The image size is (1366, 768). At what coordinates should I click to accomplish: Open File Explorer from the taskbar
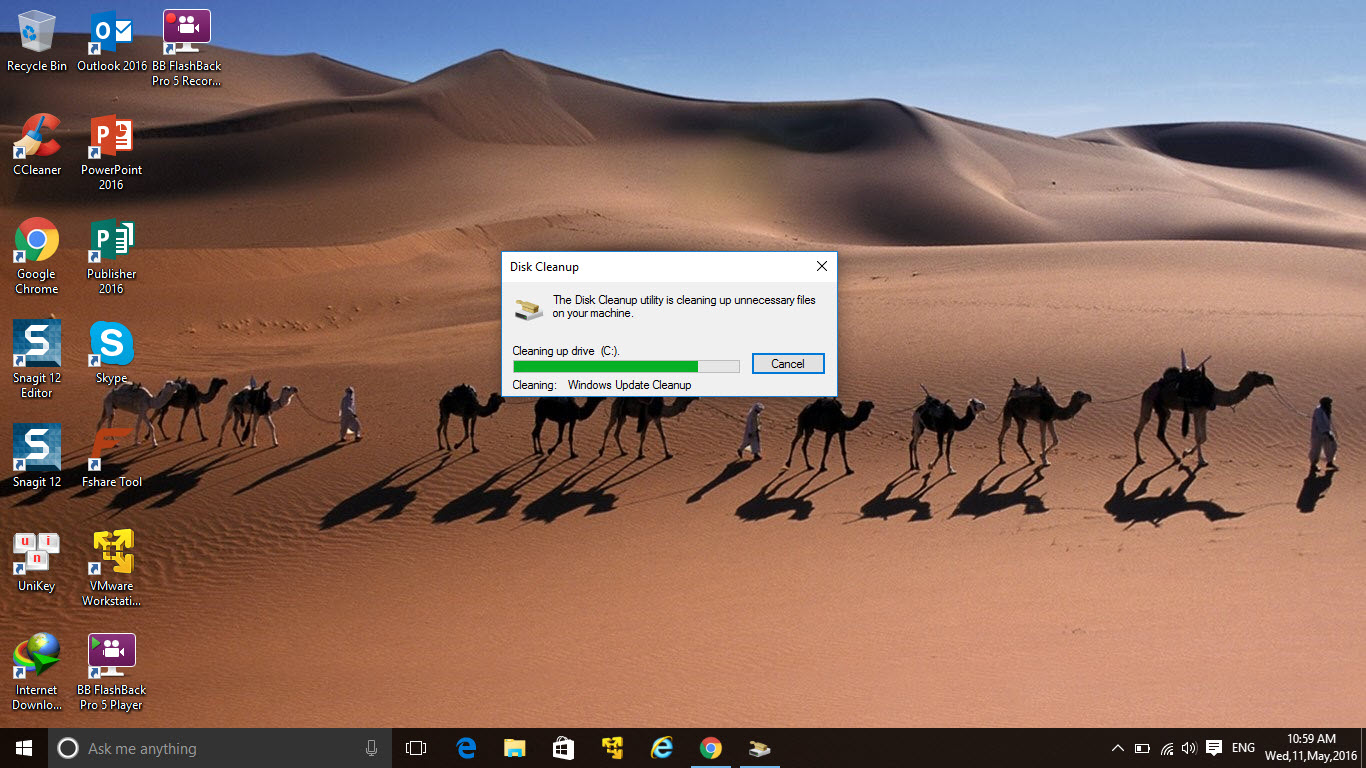click(x=515, y=748)
